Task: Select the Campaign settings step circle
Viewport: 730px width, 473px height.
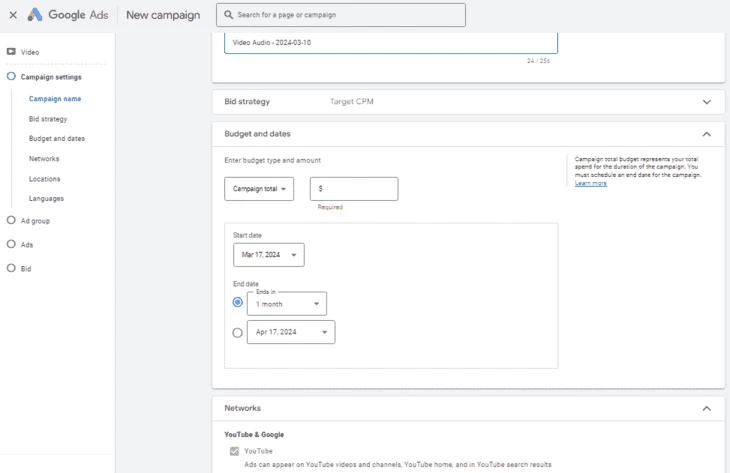Action: click(x=11, y=76)
